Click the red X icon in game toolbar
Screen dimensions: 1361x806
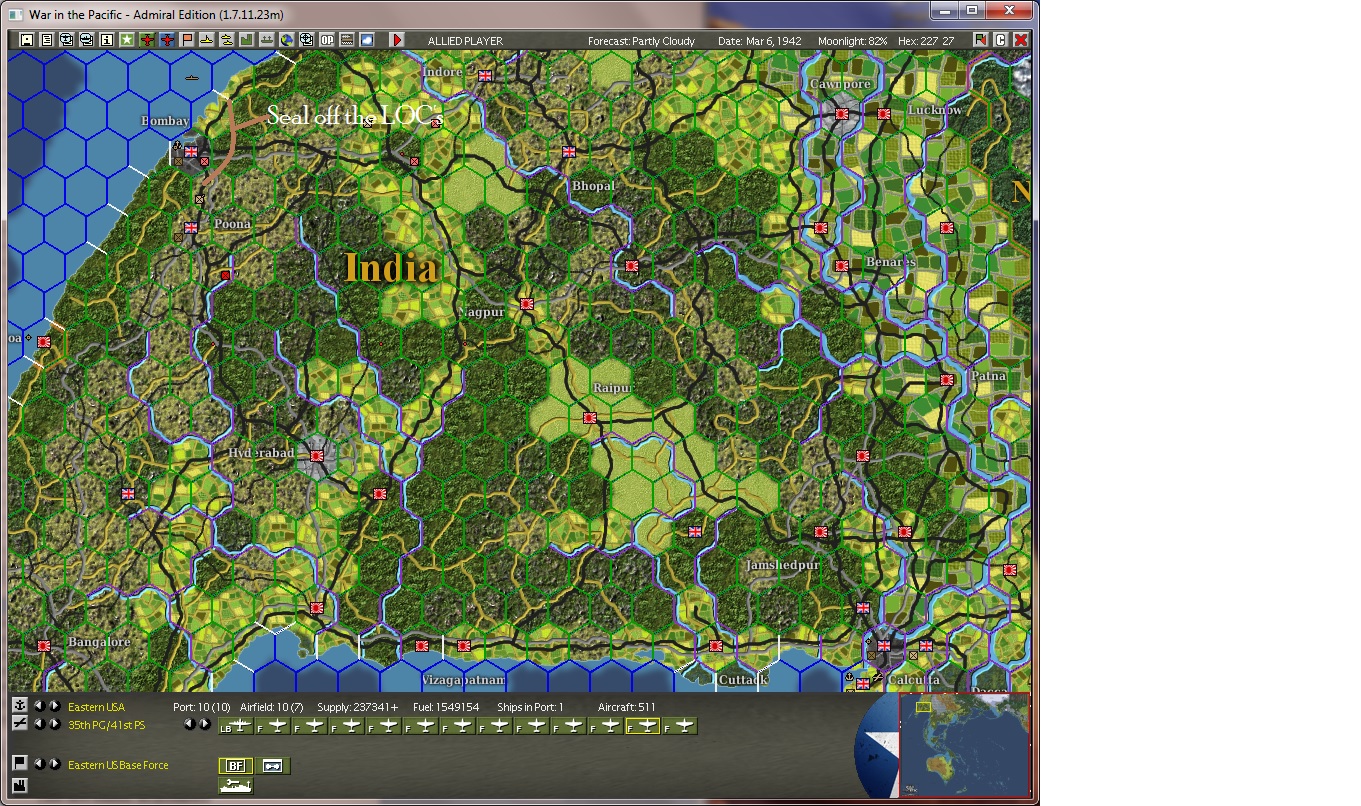[1021, 40]
